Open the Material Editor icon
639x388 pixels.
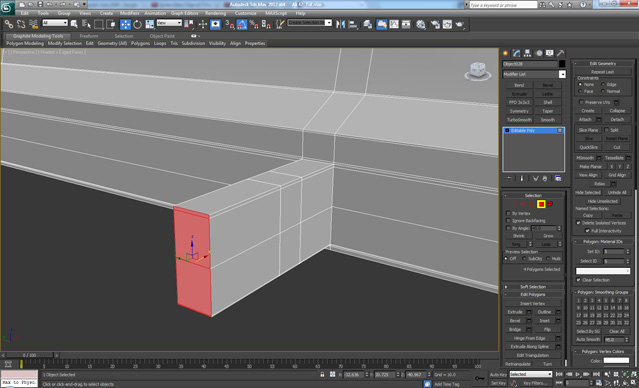tap(421, 24)
